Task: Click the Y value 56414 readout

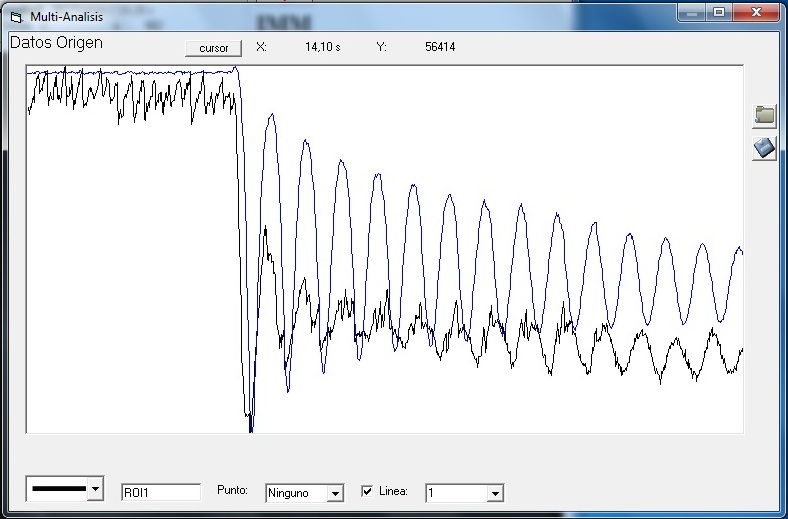Action: [440, 47]
